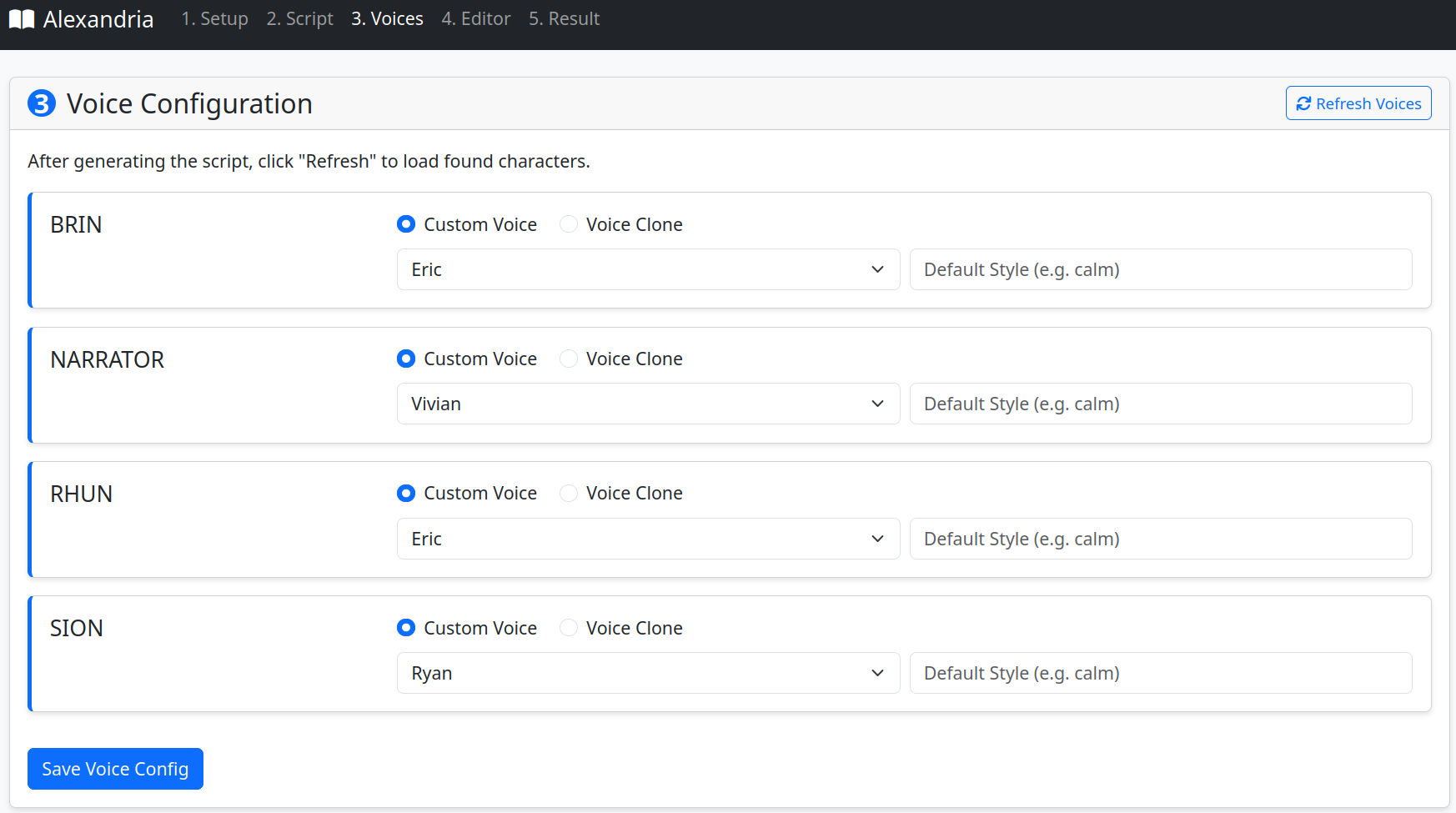Click the NARRATOR character name
1456x813 pixels.
pos(107,359)
